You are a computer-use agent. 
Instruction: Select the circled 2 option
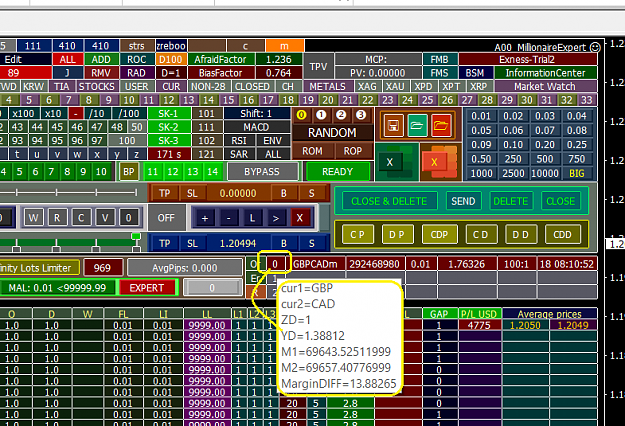[x=341, y=115]
